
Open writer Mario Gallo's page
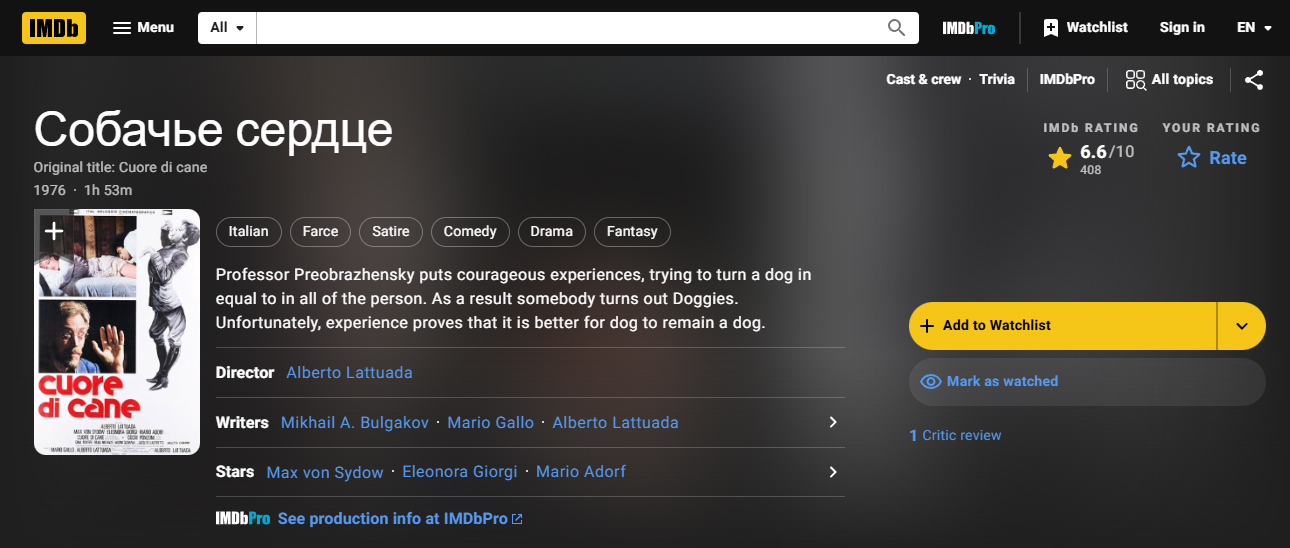coord(491,422)
